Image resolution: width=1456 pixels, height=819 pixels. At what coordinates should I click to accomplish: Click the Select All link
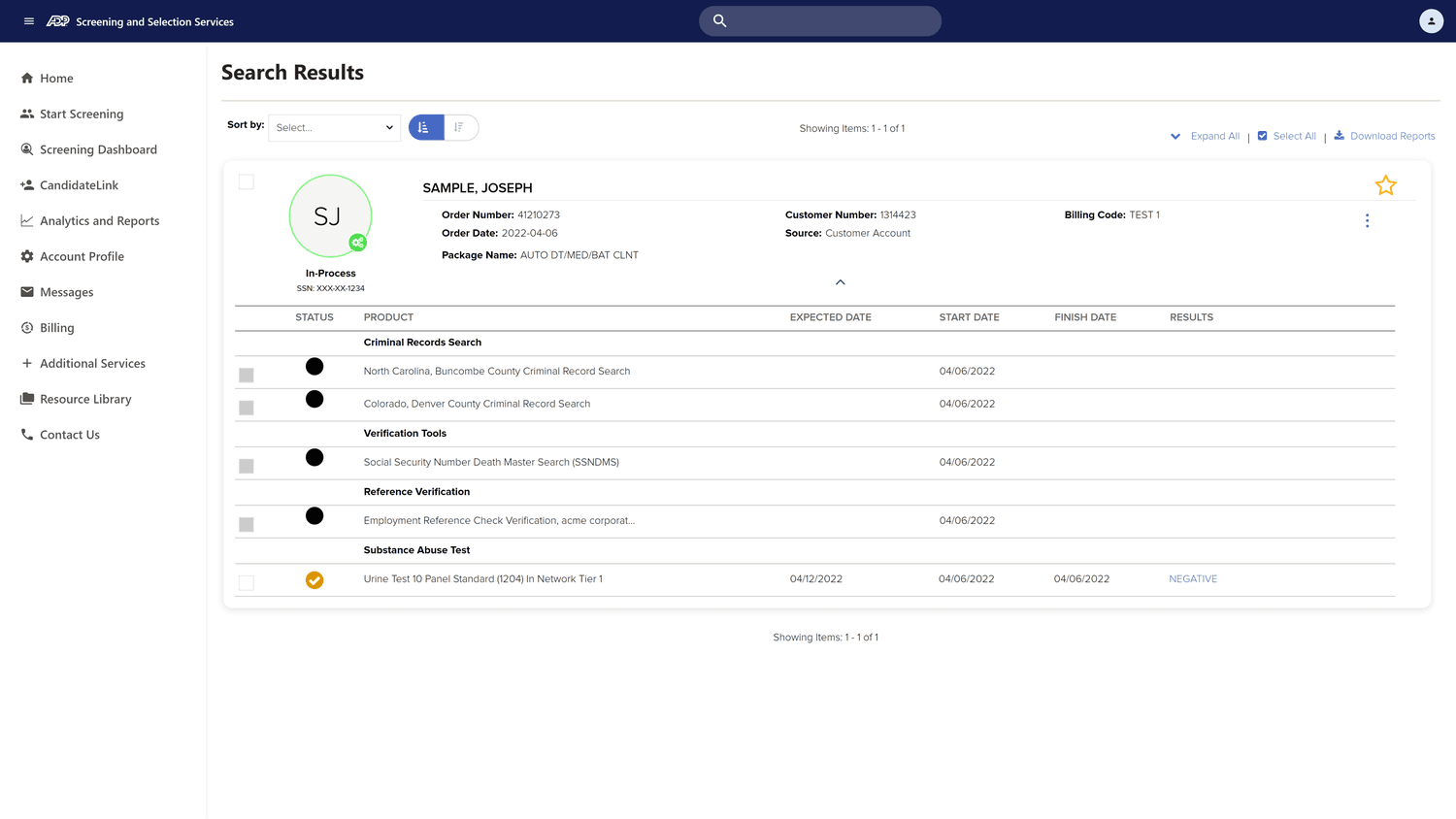(x=1294, y=136)
